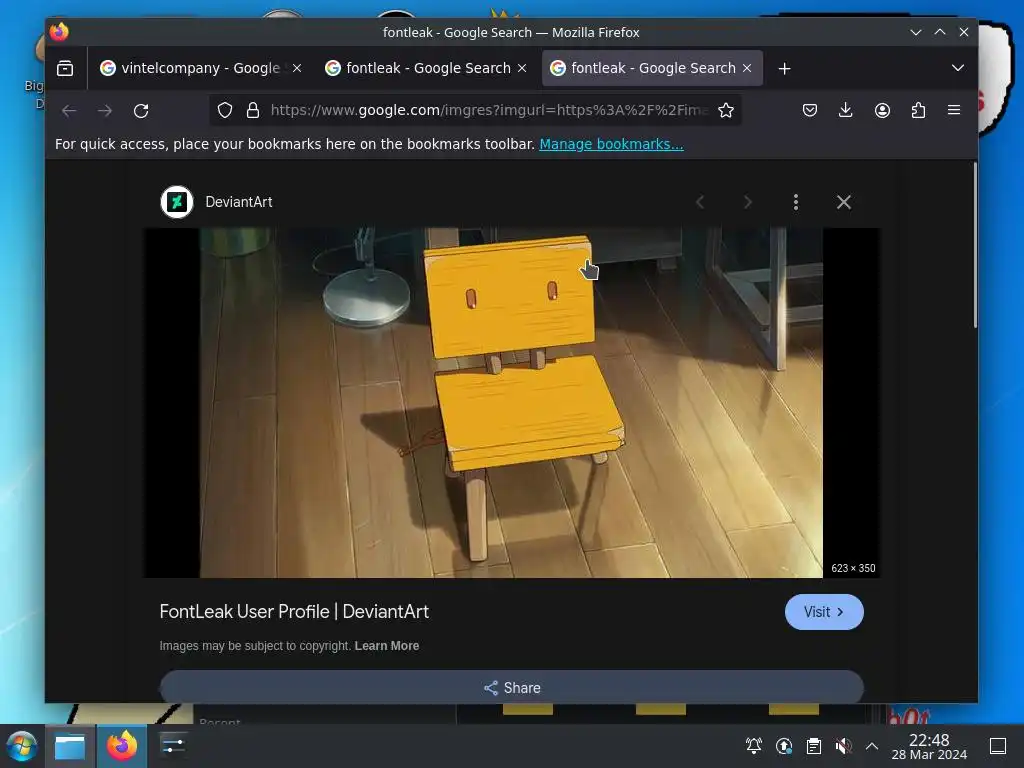
Task: Save page to Pocket
Action: [x=810, y=110]
